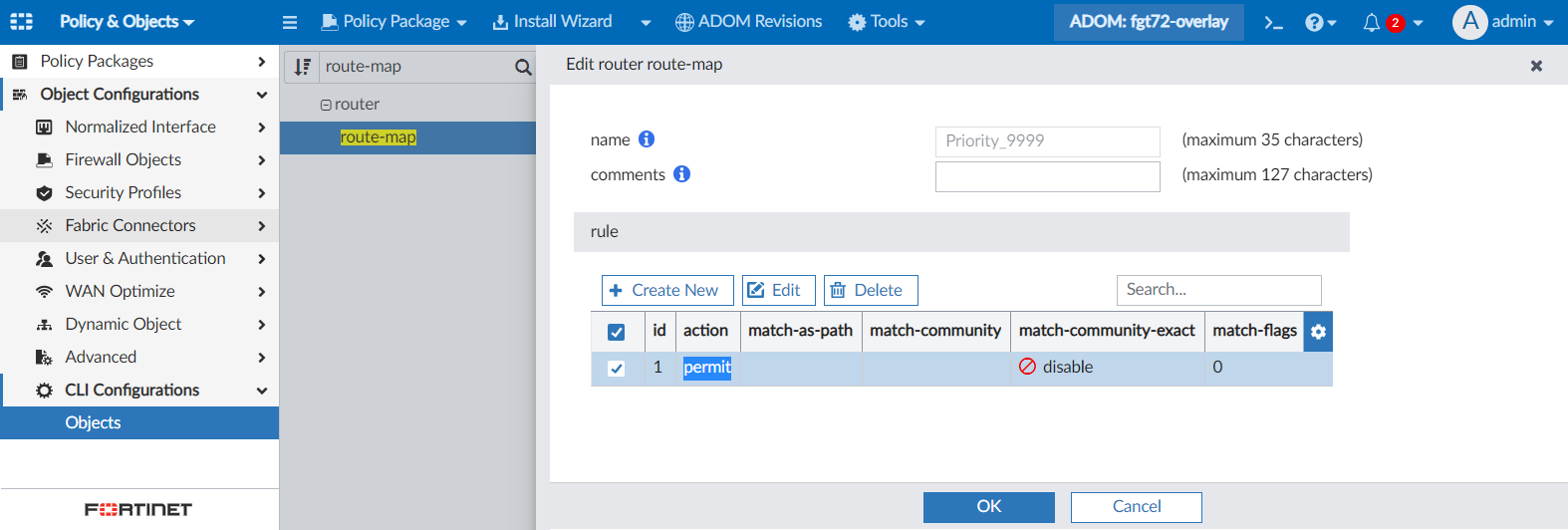Viewport: 1568px width, 530px height.
Task: Click the column settings gear icon
Action: (1318, 332)
